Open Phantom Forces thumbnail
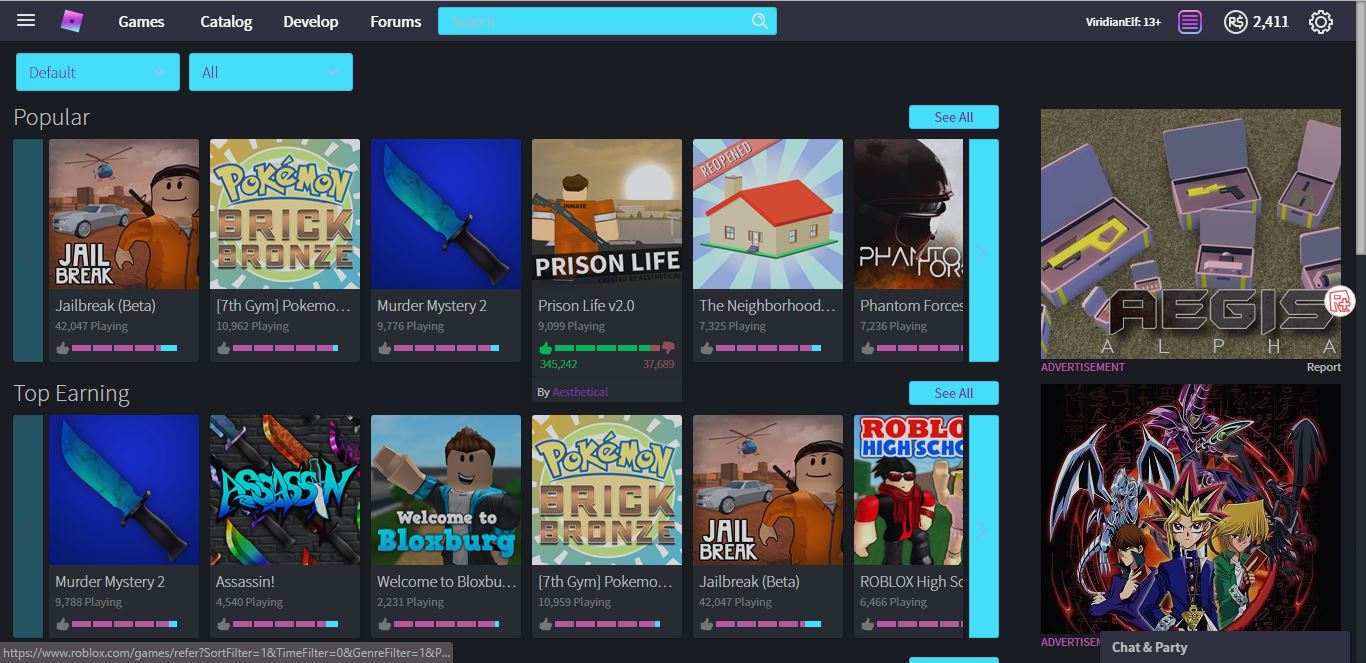The image size is (1366, 663). 909,214
